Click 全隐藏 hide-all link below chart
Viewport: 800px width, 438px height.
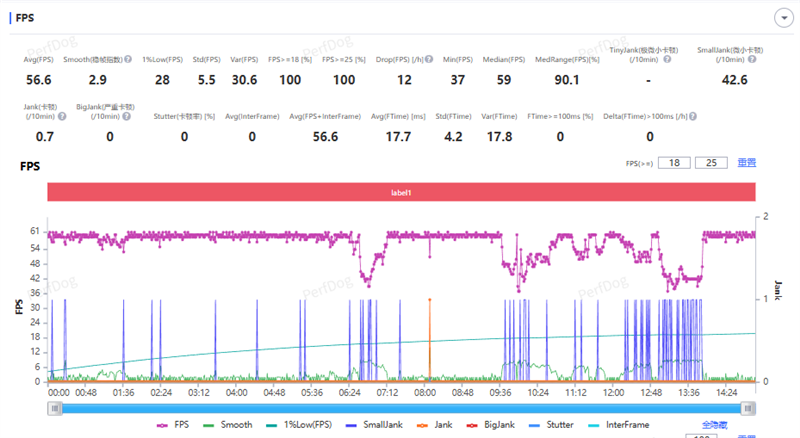(x=714, y=425)
